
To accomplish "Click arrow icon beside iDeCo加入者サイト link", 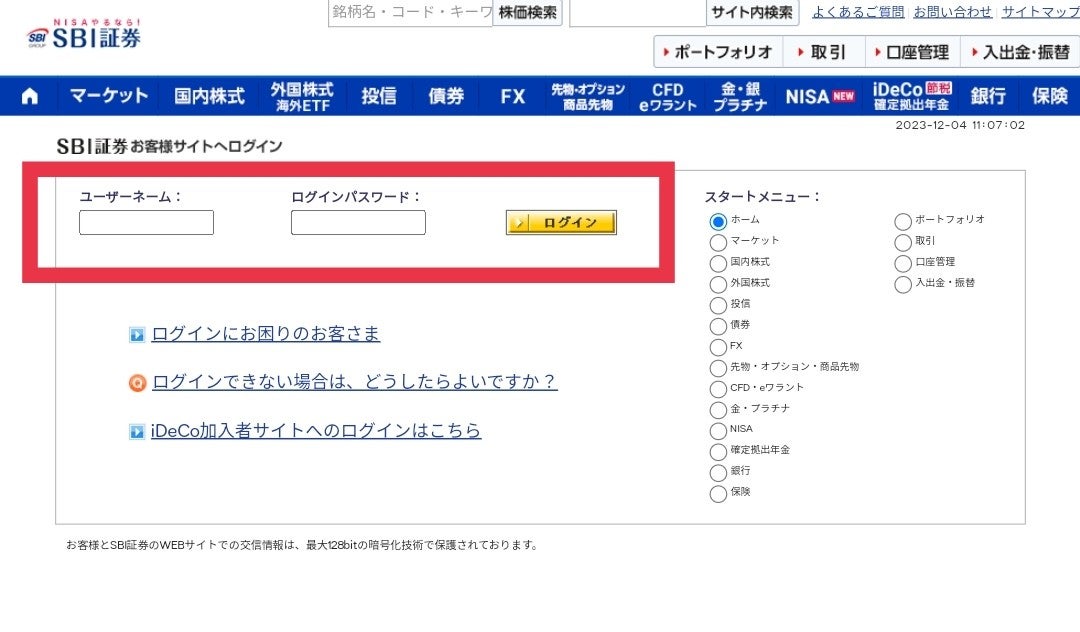I will click(x=137, y=432).
